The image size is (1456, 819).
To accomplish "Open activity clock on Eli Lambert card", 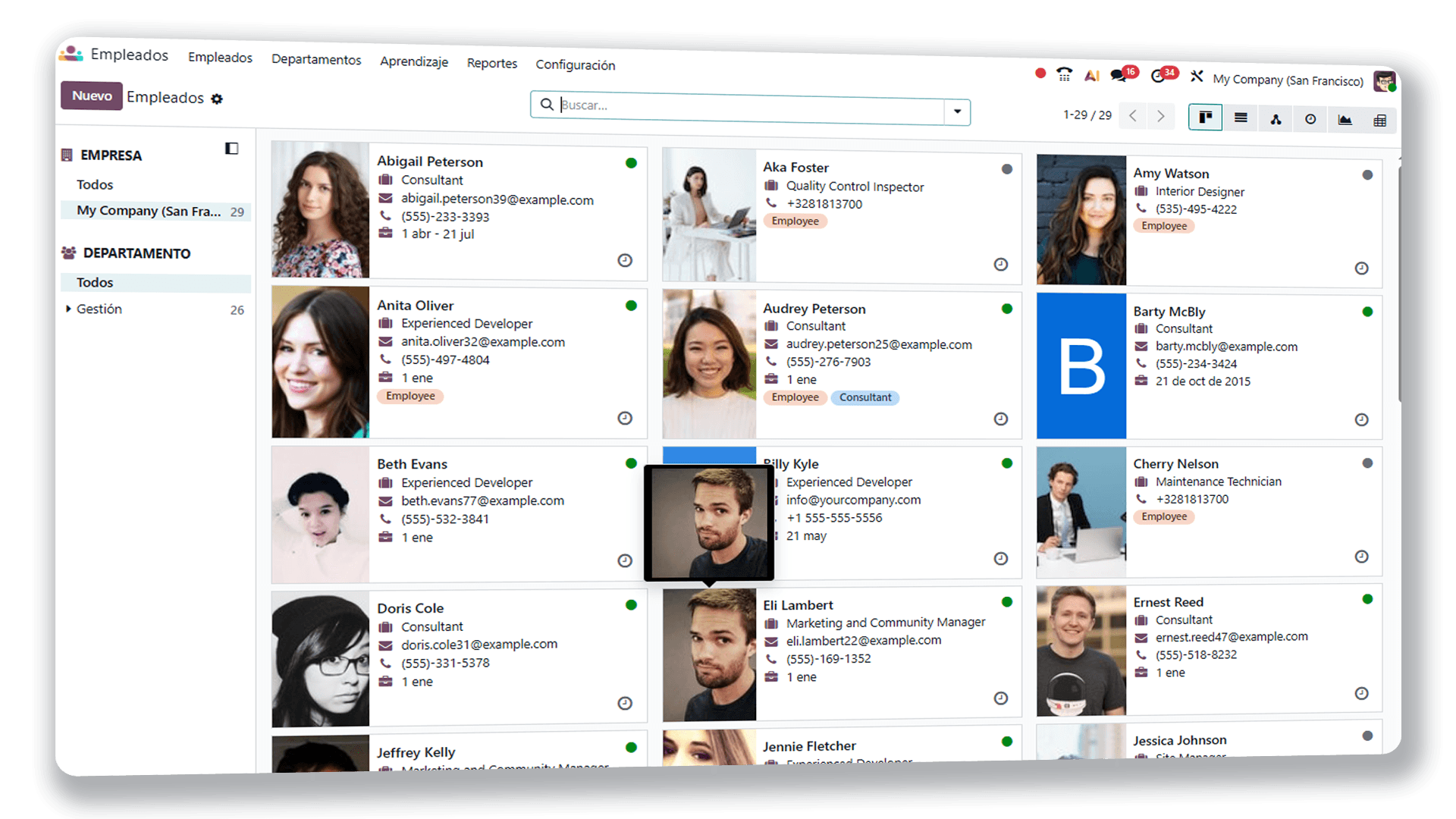I will click(x=1001, y=698).
